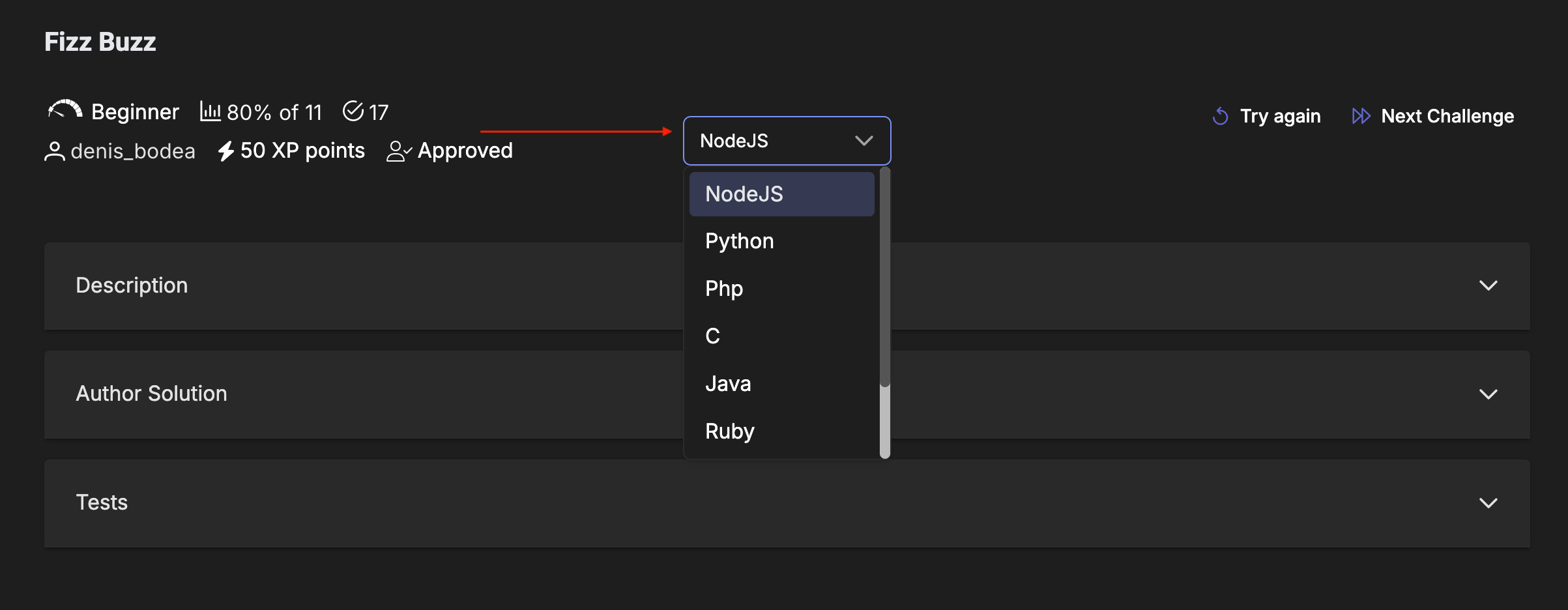
Task: Click the Try again reload icon
Action: pyautogui.click(x=1220, y=117)
